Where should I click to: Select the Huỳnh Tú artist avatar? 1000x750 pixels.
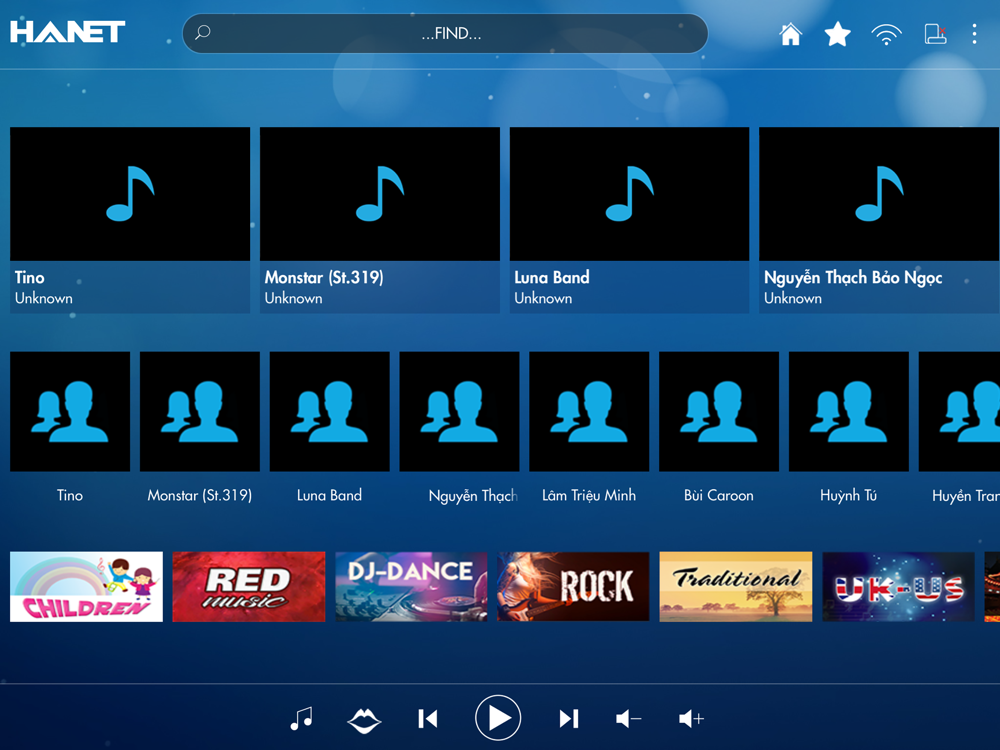pyautogui.click(x=849, y=411)
